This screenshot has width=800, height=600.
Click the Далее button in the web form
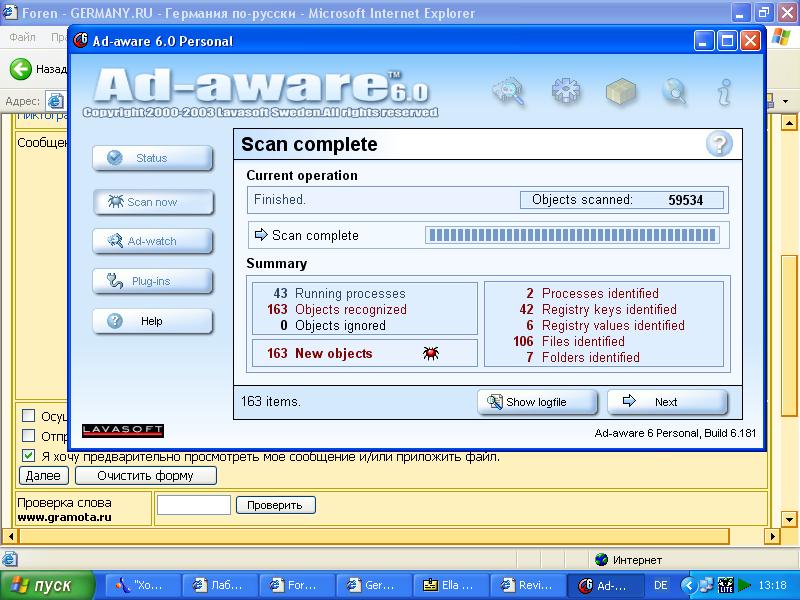(x=43, y=476)
